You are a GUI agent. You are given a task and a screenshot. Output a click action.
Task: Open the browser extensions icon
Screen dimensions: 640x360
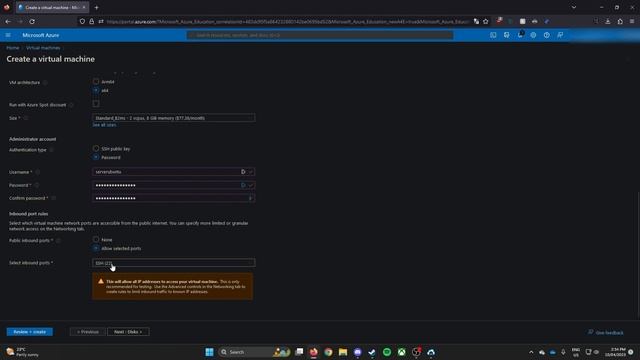pyautogui.click(x=620, y=21)
